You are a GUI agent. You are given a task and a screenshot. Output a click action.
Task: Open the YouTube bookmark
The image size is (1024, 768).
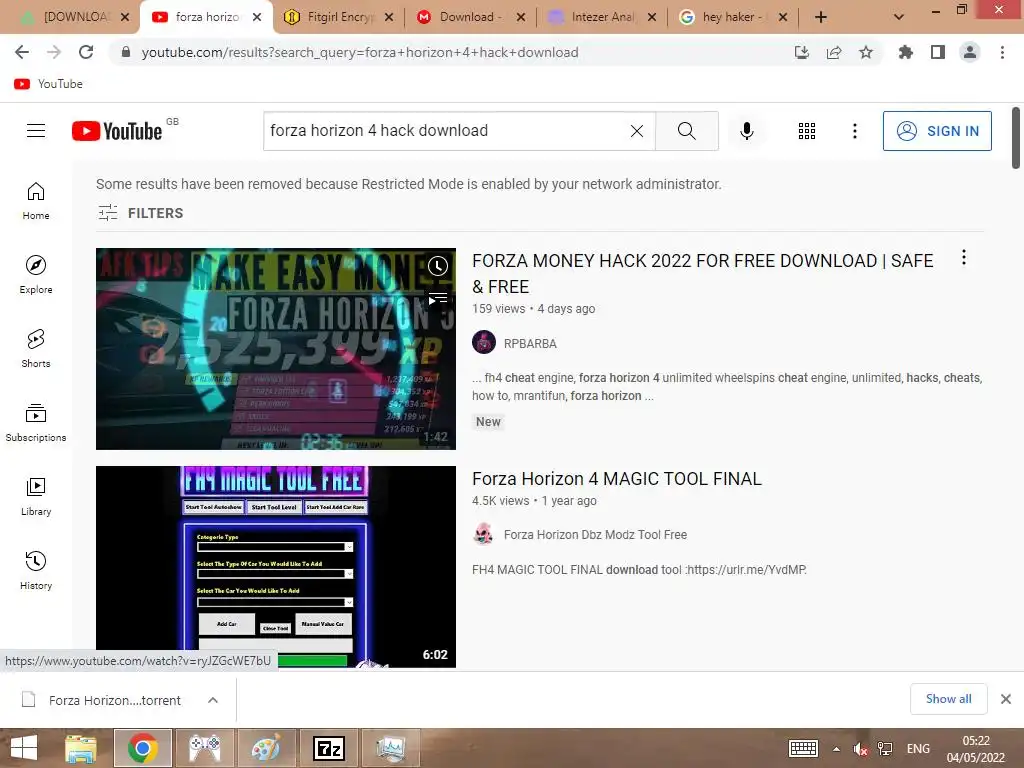click(x=49, y=84)
